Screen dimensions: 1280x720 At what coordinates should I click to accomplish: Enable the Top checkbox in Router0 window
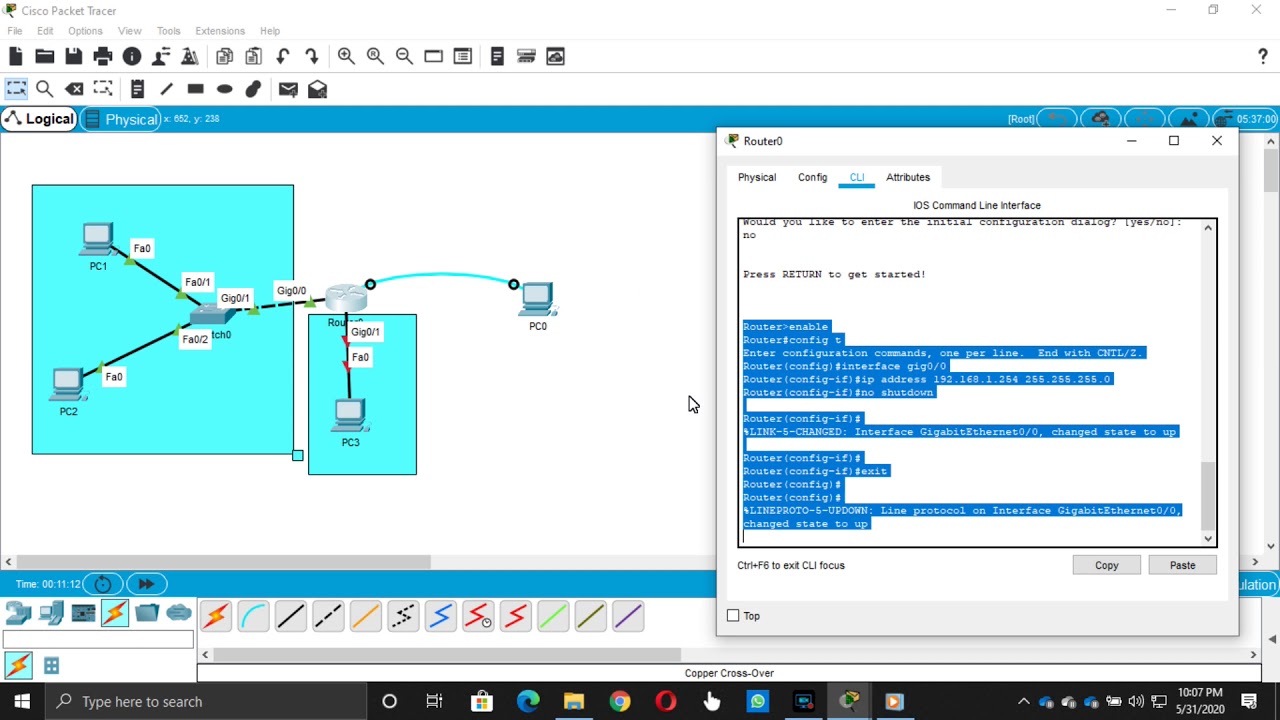(x=733, y=616)
